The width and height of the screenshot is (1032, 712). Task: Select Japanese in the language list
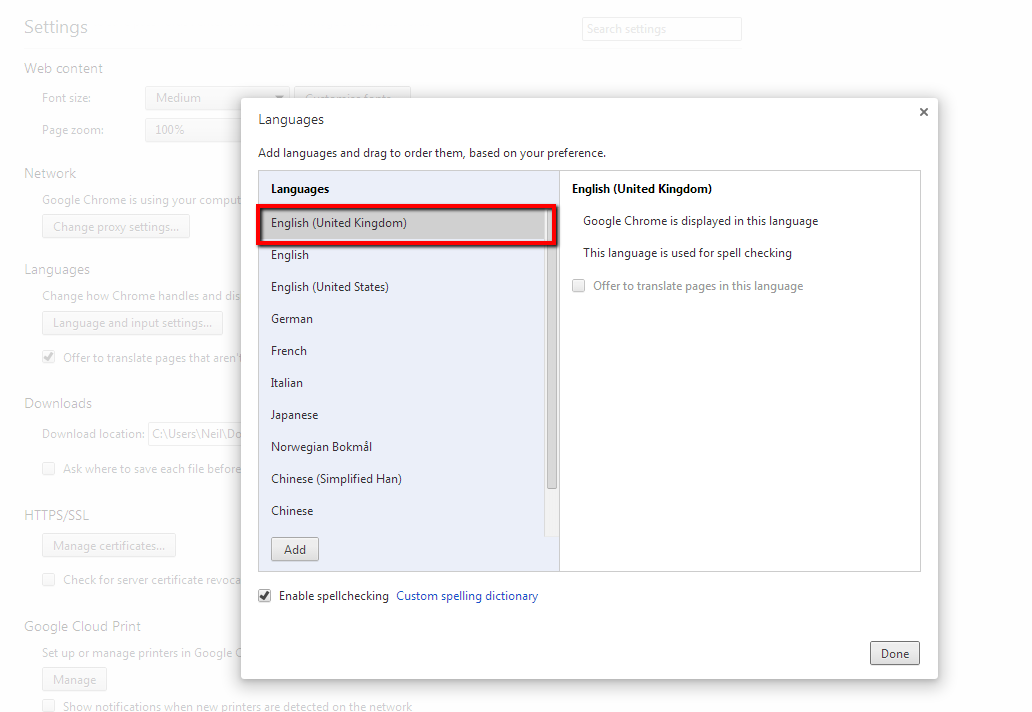coord(402,415)
